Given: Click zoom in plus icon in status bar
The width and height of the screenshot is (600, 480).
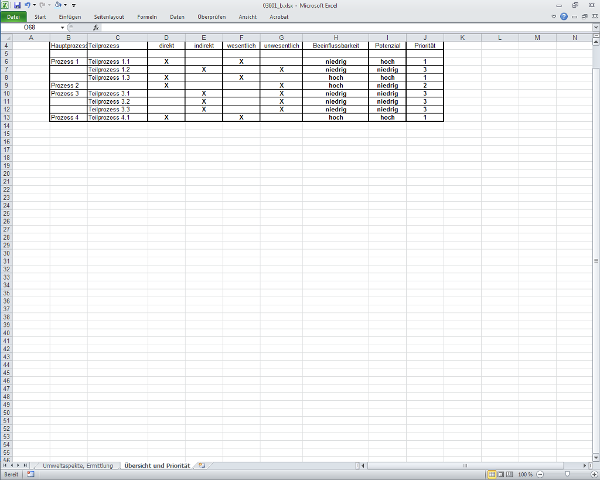Looking at the screenshot, I should (x=593, y=474).
